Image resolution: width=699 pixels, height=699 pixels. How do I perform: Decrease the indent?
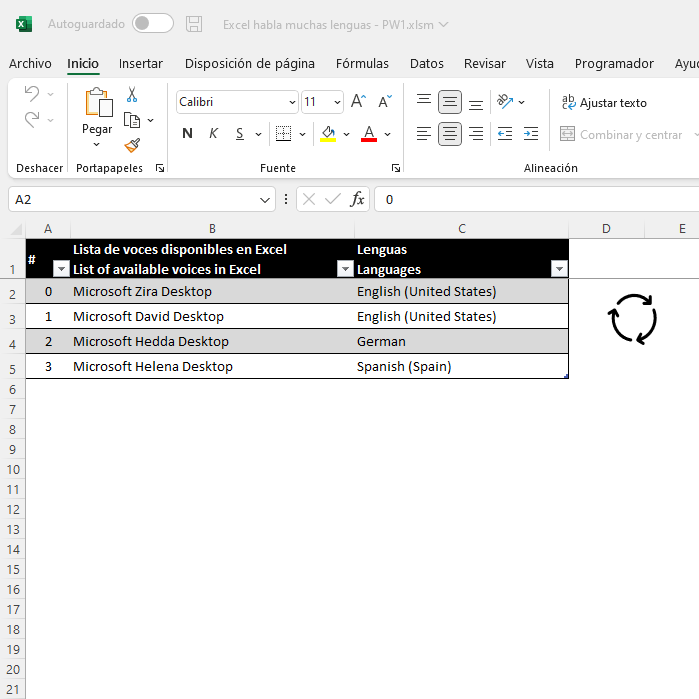(505, 134)
